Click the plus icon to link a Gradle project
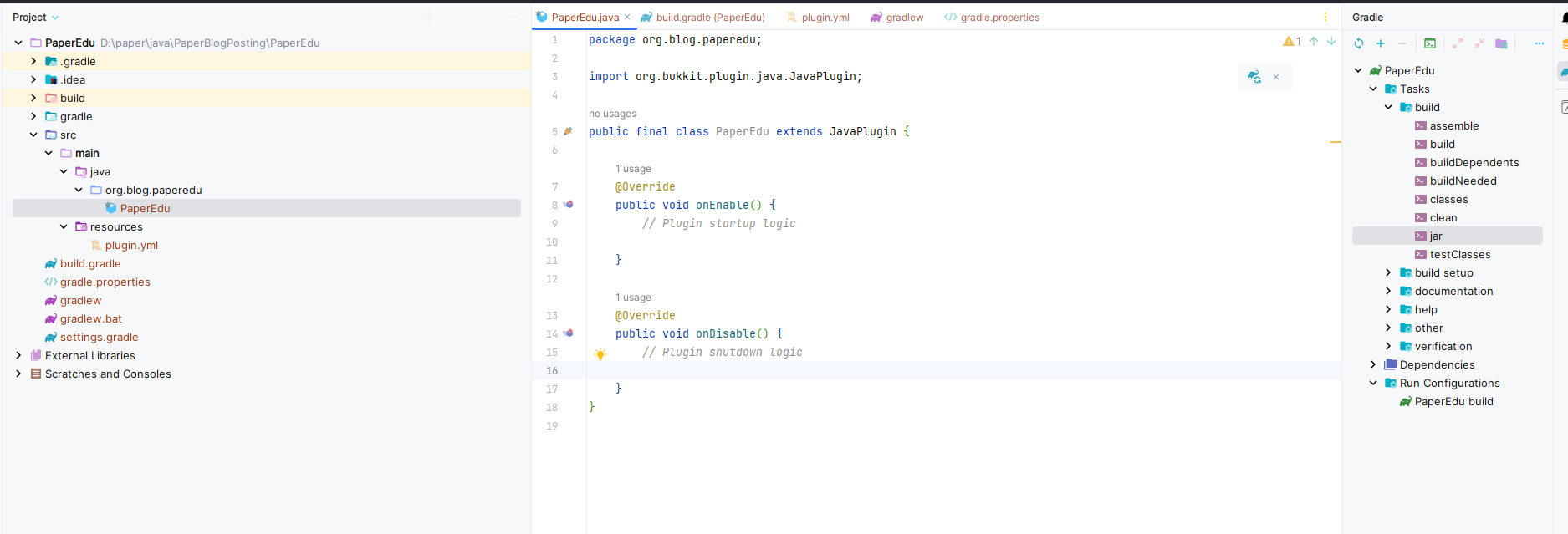Image resolution: width=1568 pixels, height=534 pixels. click(x=1381, y=43)
